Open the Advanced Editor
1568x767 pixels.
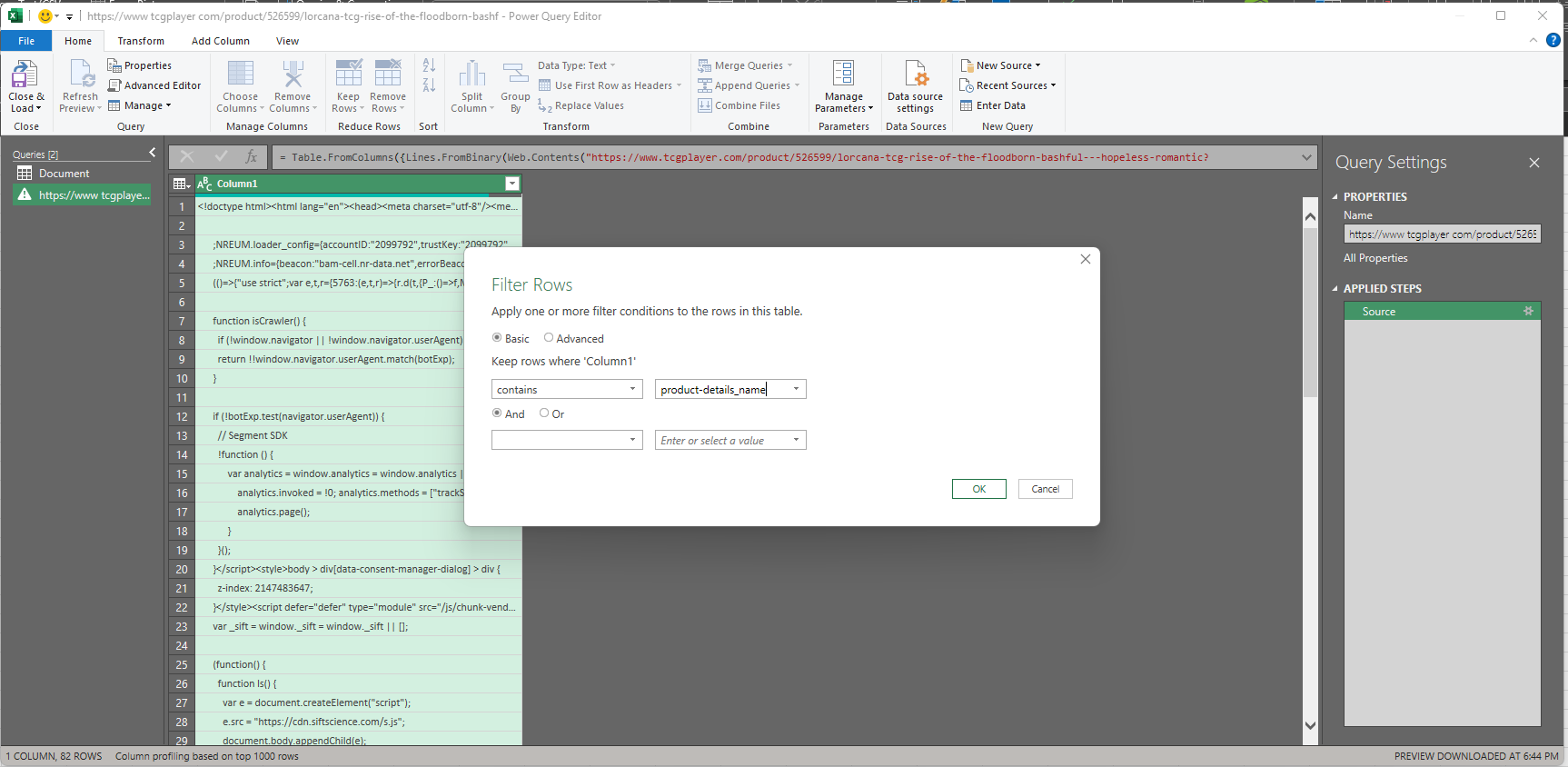[154, 85]
